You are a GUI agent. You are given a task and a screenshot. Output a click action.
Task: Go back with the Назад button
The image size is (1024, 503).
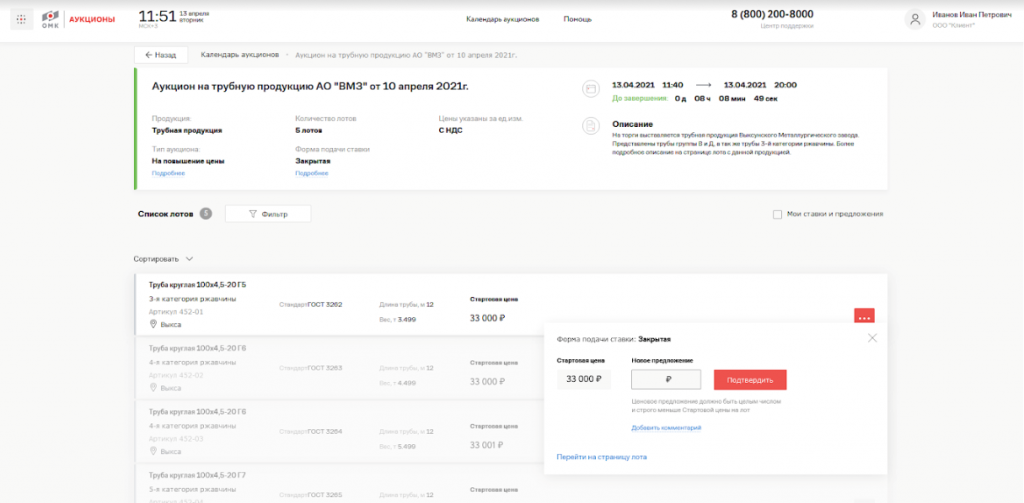[161, 55]
